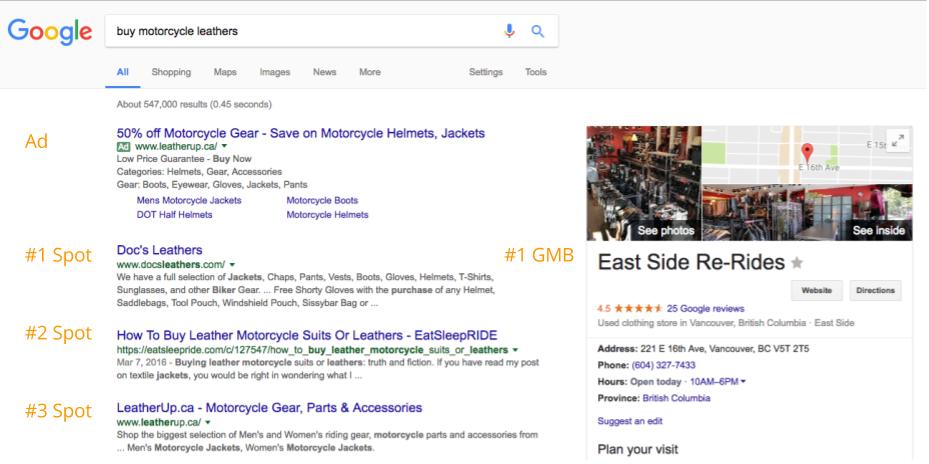Click the 4.5 star rating stars
Screen dimensions: 929x464
(638, 308)
